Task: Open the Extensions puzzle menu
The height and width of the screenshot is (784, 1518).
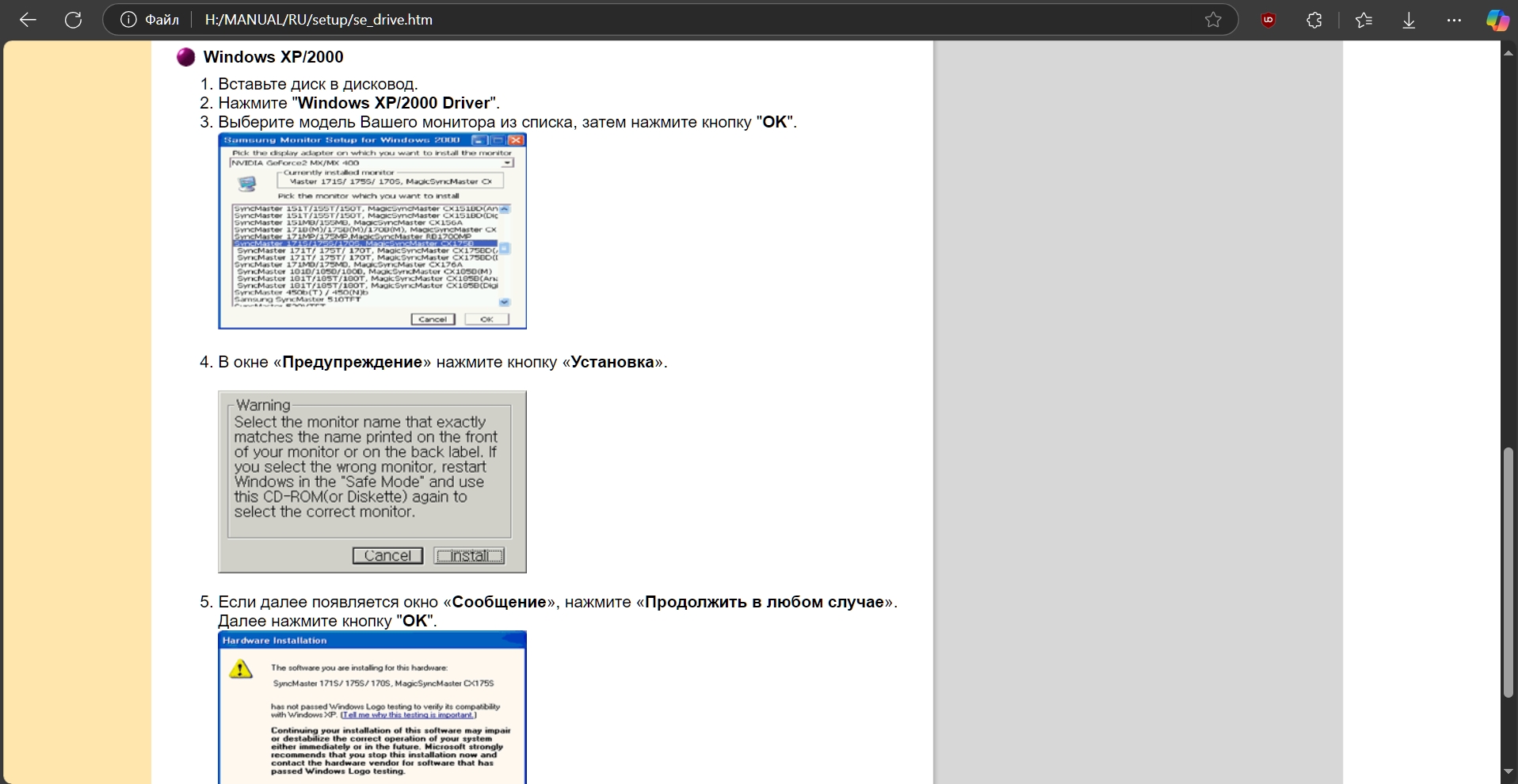Action: tap(1314, 21)
